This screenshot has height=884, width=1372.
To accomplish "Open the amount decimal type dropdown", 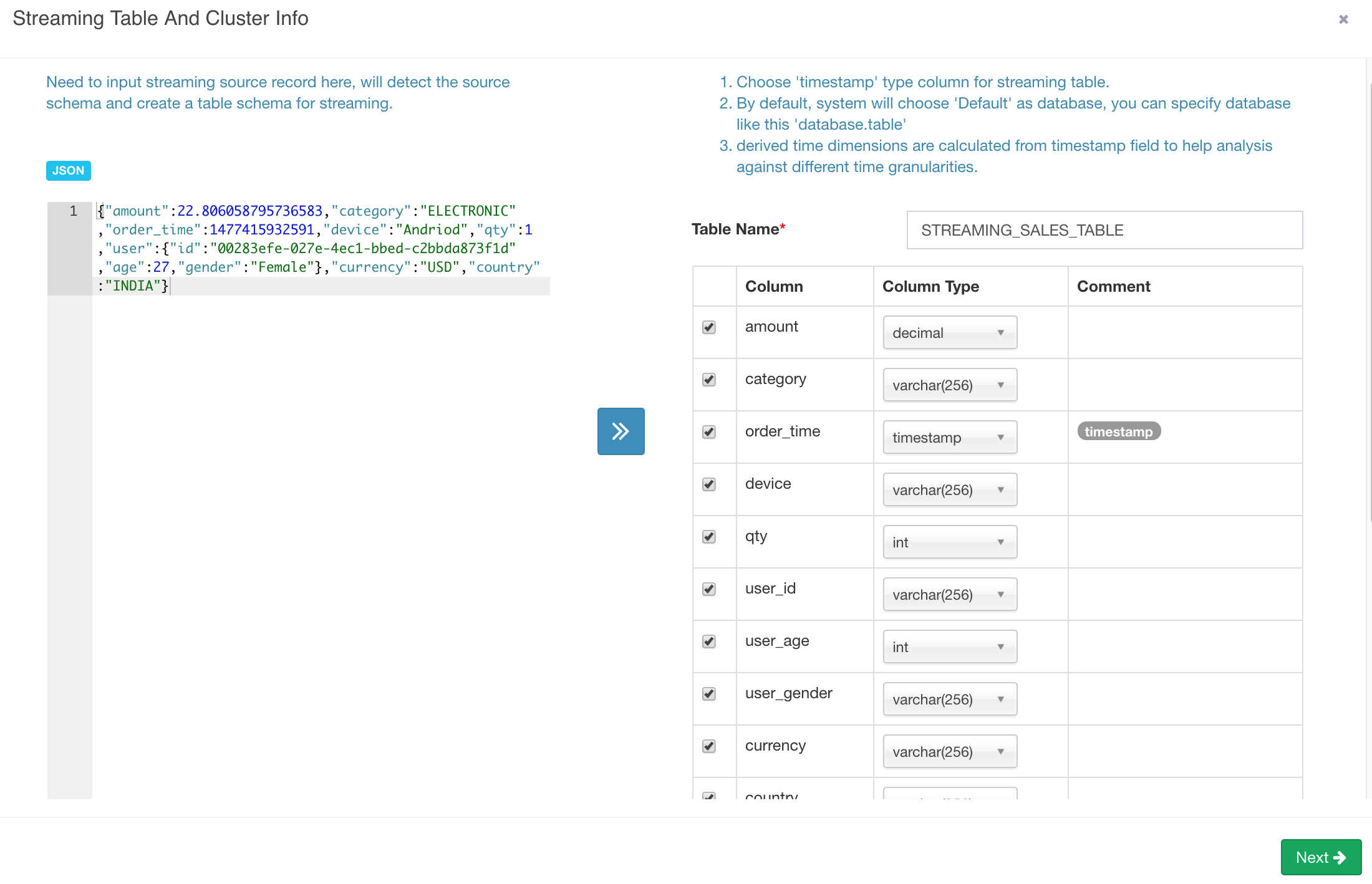I will (949, 333).
